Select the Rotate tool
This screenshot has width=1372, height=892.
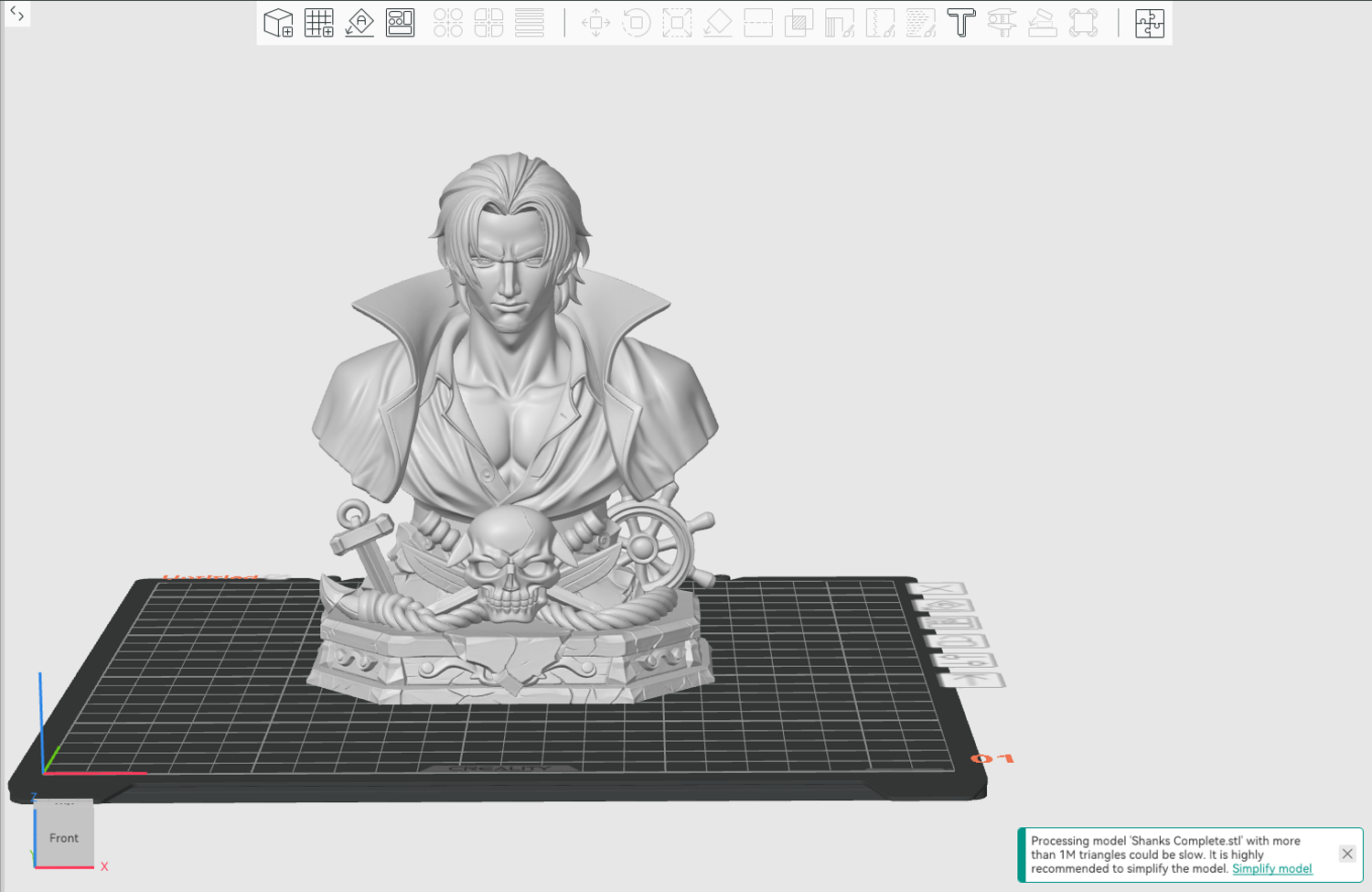(x=637, y=23)
